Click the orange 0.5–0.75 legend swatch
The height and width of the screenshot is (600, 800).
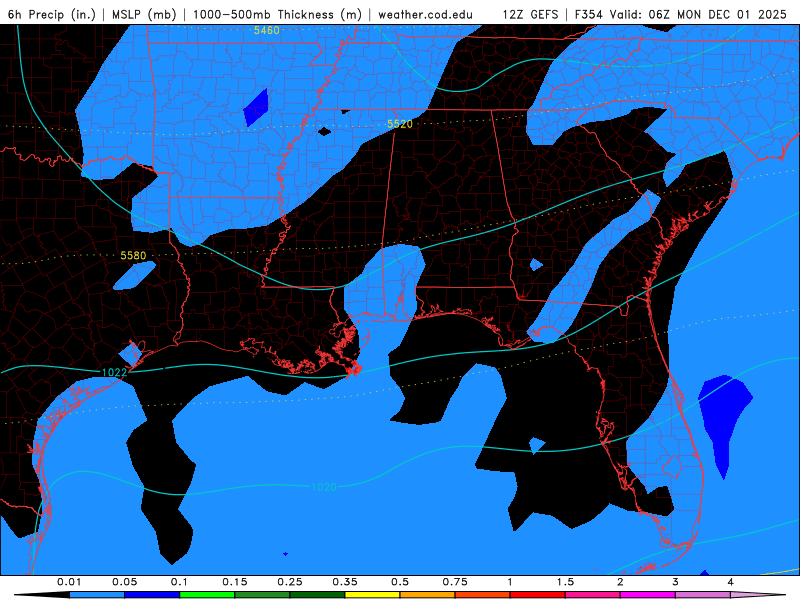click(428, 595)
